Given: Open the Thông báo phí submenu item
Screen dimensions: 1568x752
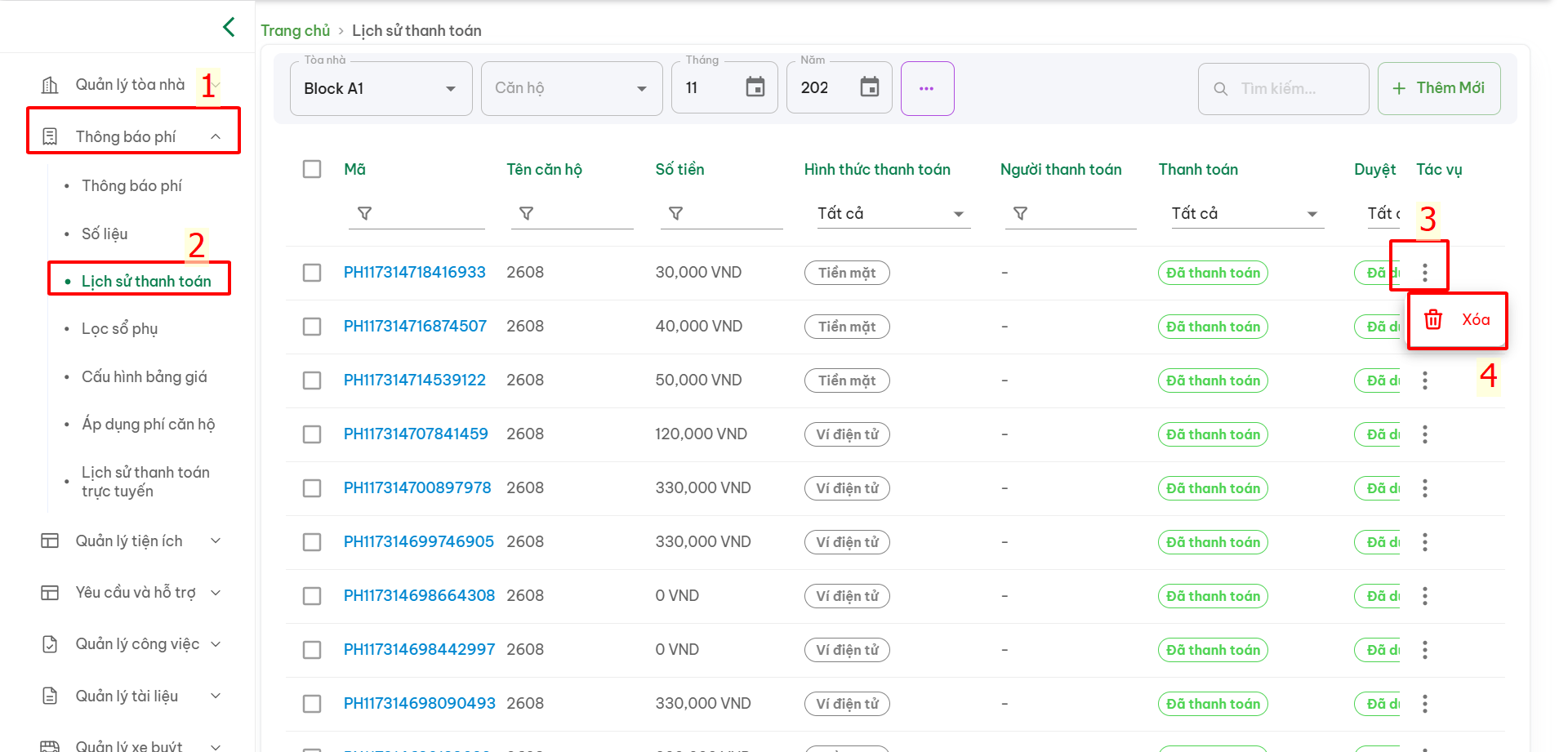Looking at the screenshot, I should coord(131,186).
